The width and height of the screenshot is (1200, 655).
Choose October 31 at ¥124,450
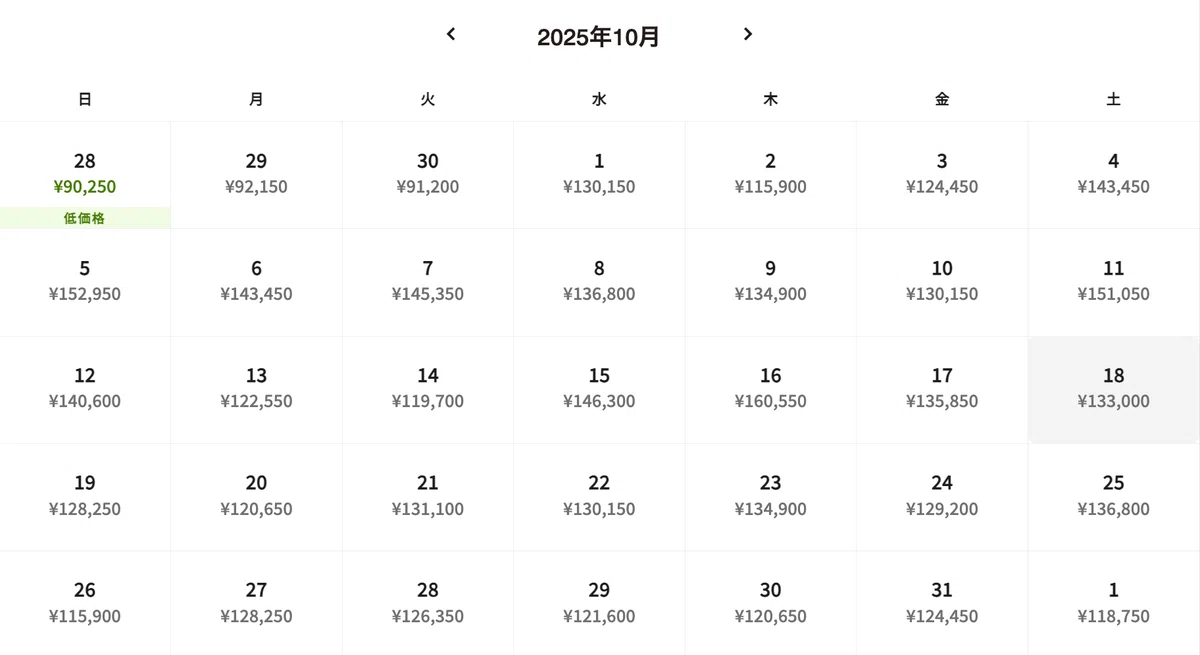(942, 604)
